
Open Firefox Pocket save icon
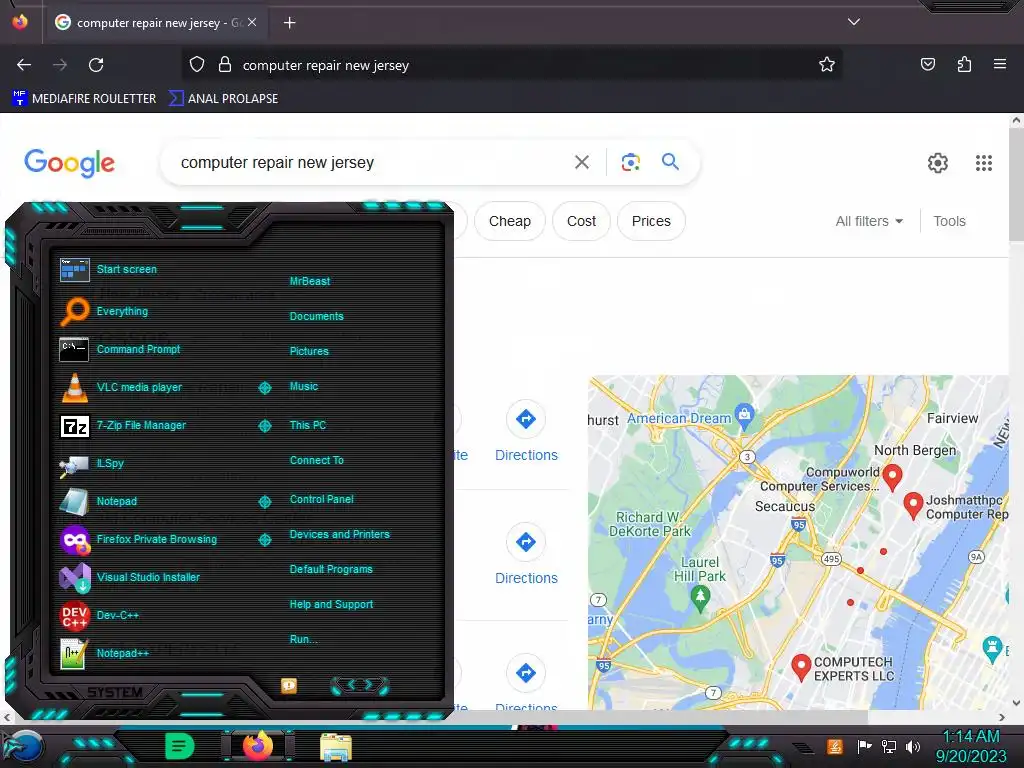(927, 64)
